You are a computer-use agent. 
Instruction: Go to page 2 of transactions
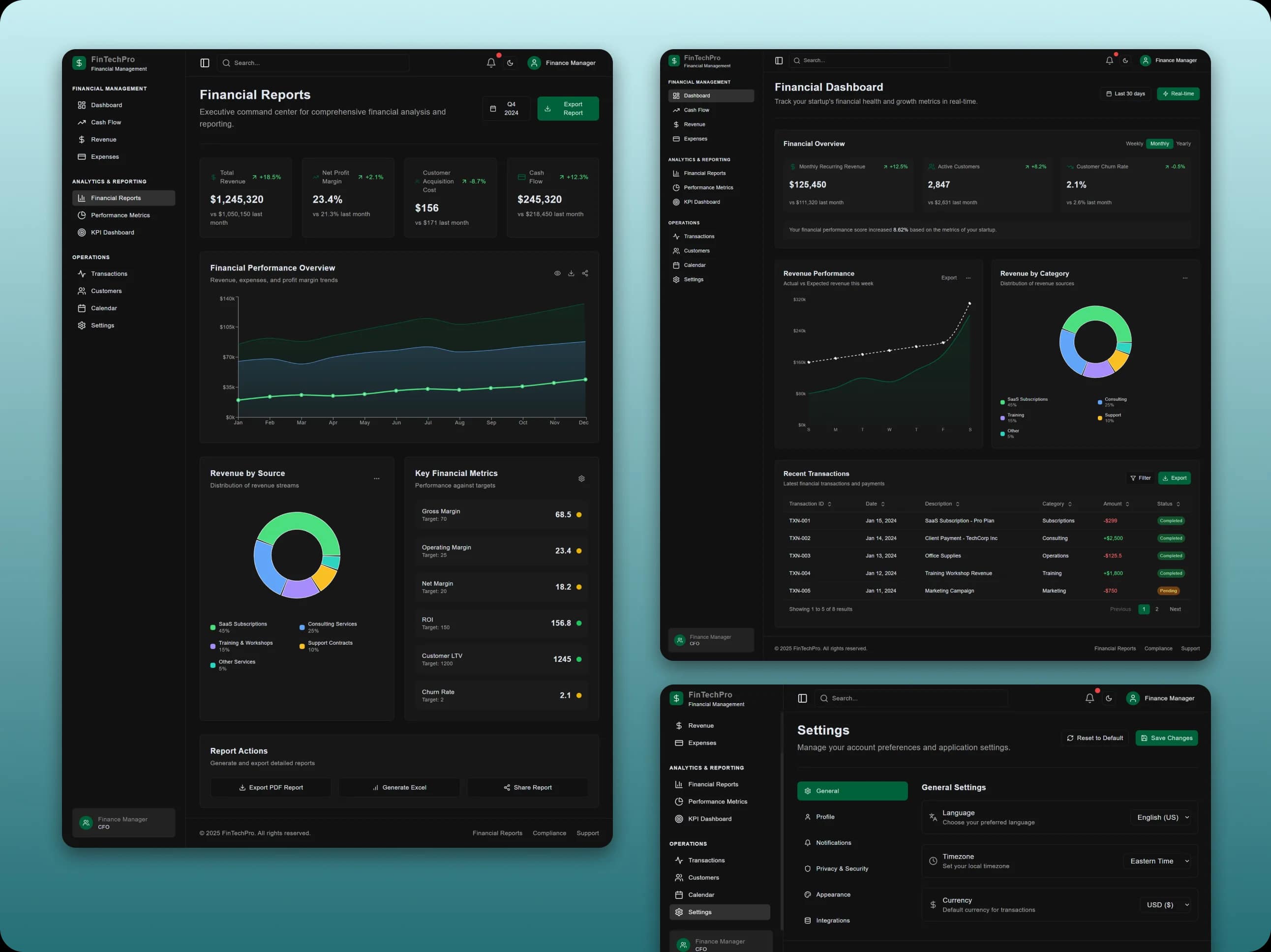click(x=1157, y=609)
